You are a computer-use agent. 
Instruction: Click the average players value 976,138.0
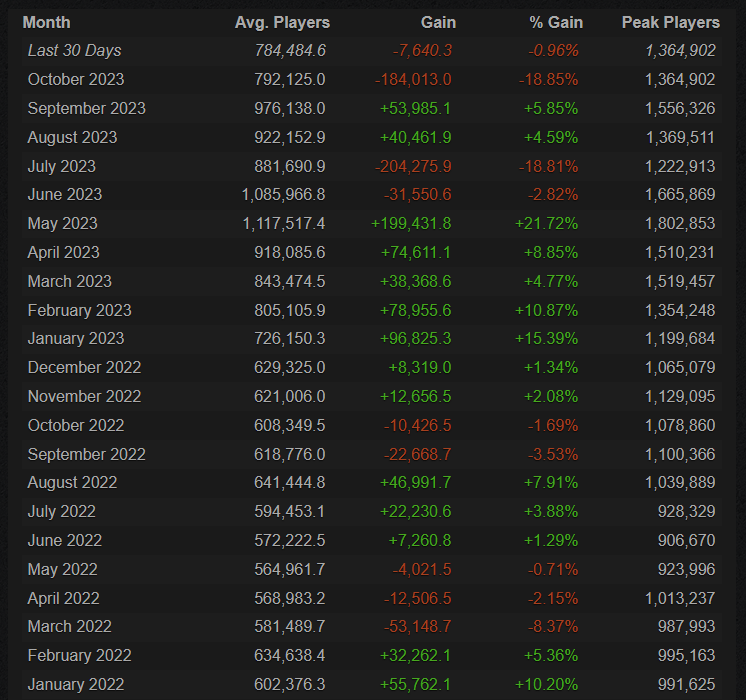tap(290, 108)
